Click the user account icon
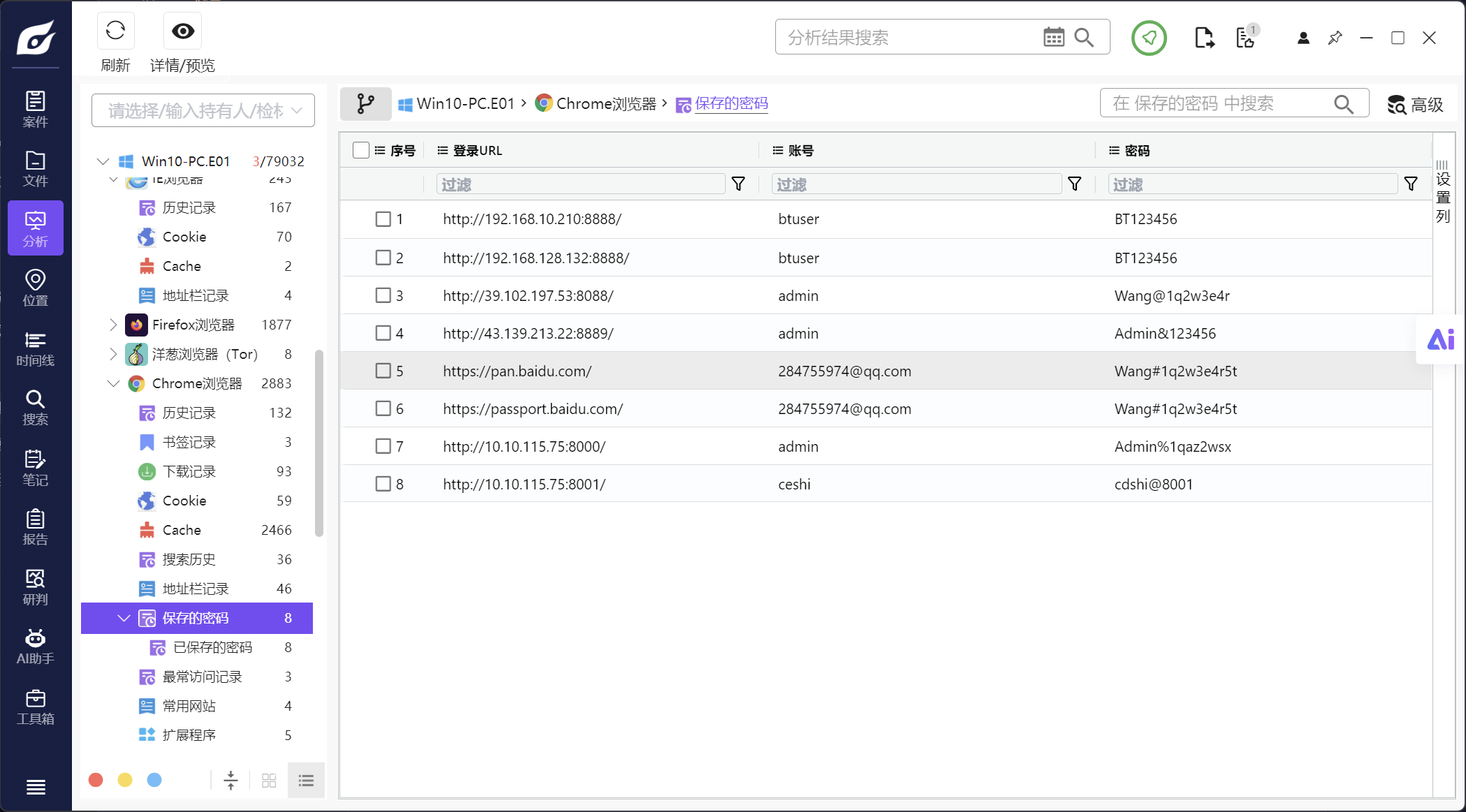 pyautogui.click(x=1303, y=38)
